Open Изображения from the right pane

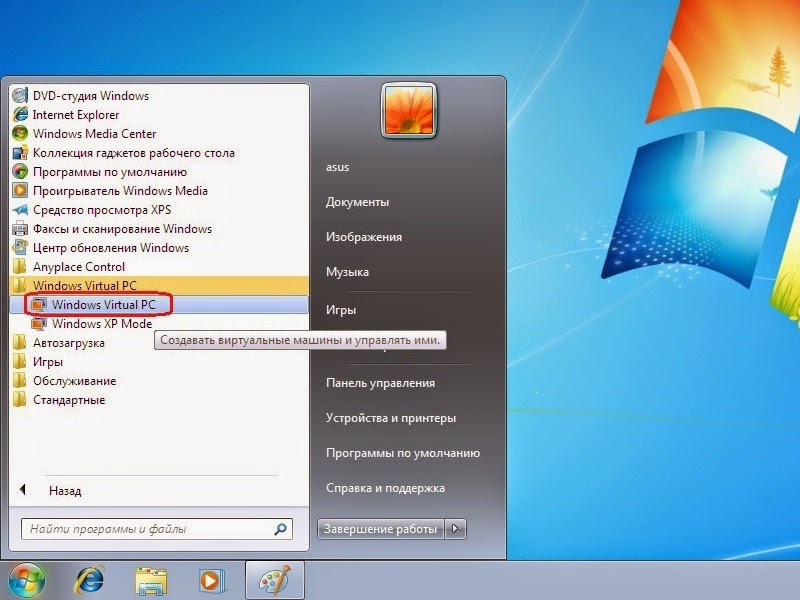point(364,237)
